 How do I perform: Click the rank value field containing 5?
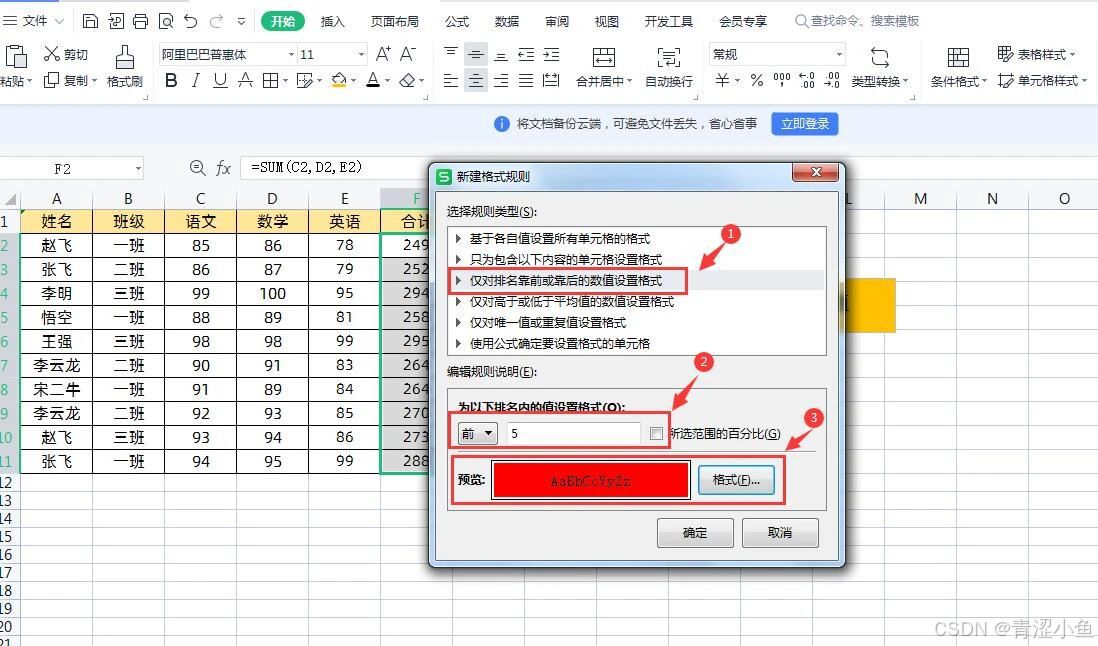tap(573, 434)
